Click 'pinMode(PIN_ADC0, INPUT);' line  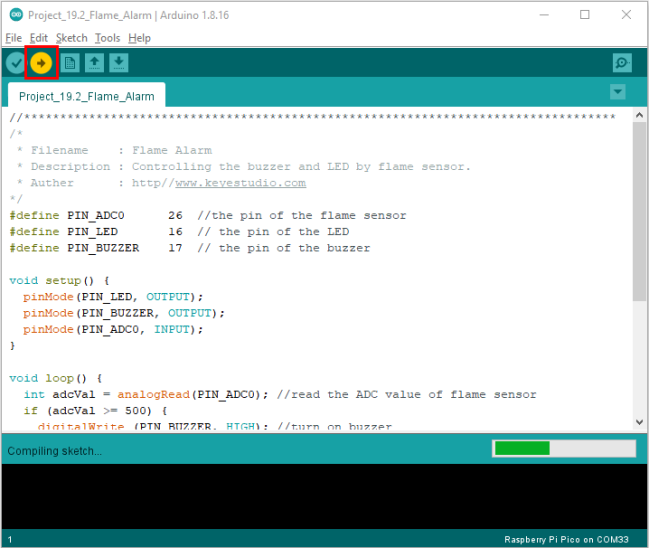tap(113, 329)
